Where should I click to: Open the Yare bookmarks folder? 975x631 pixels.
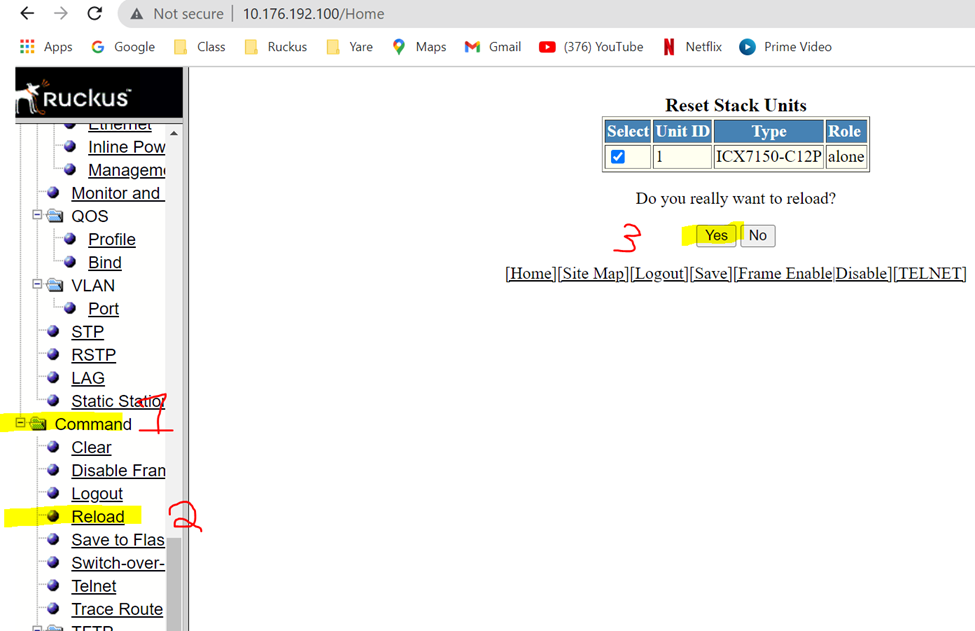pyautogui.click(x=350, y=47)
